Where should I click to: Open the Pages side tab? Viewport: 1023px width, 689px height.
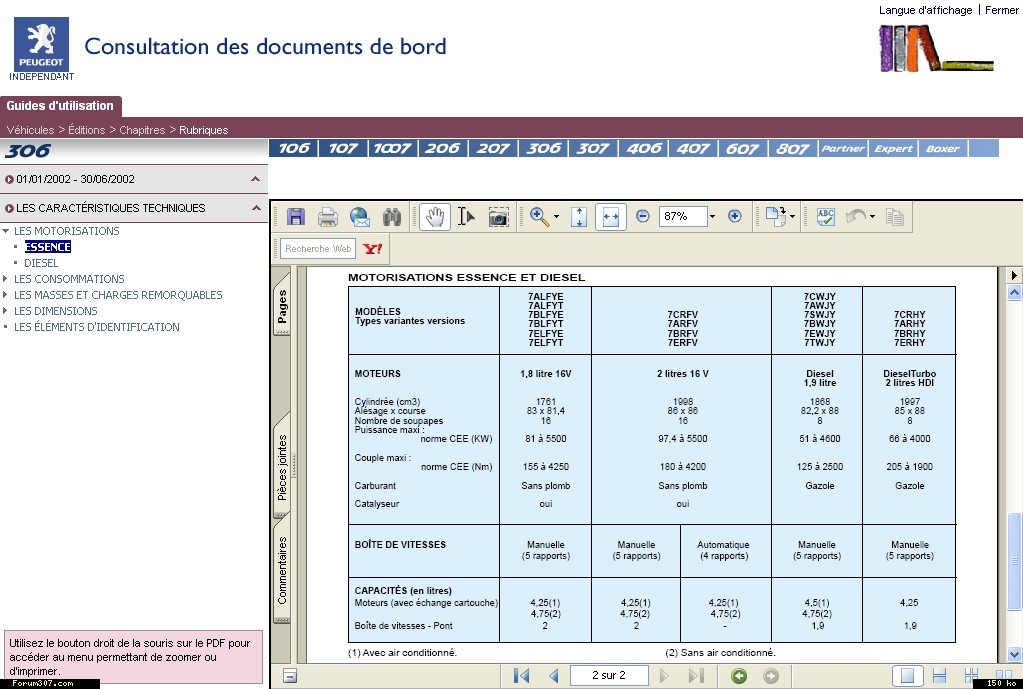pos(282,304)
